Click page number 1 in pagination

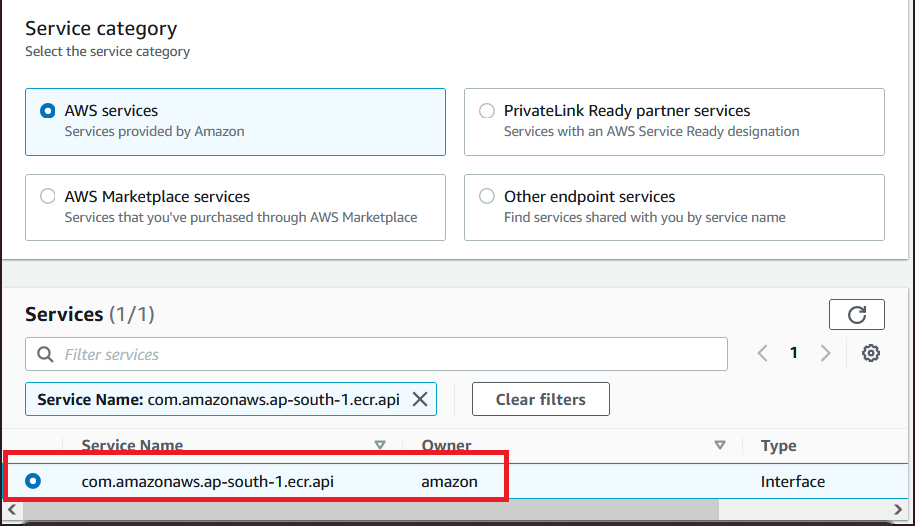click(794, 353)
